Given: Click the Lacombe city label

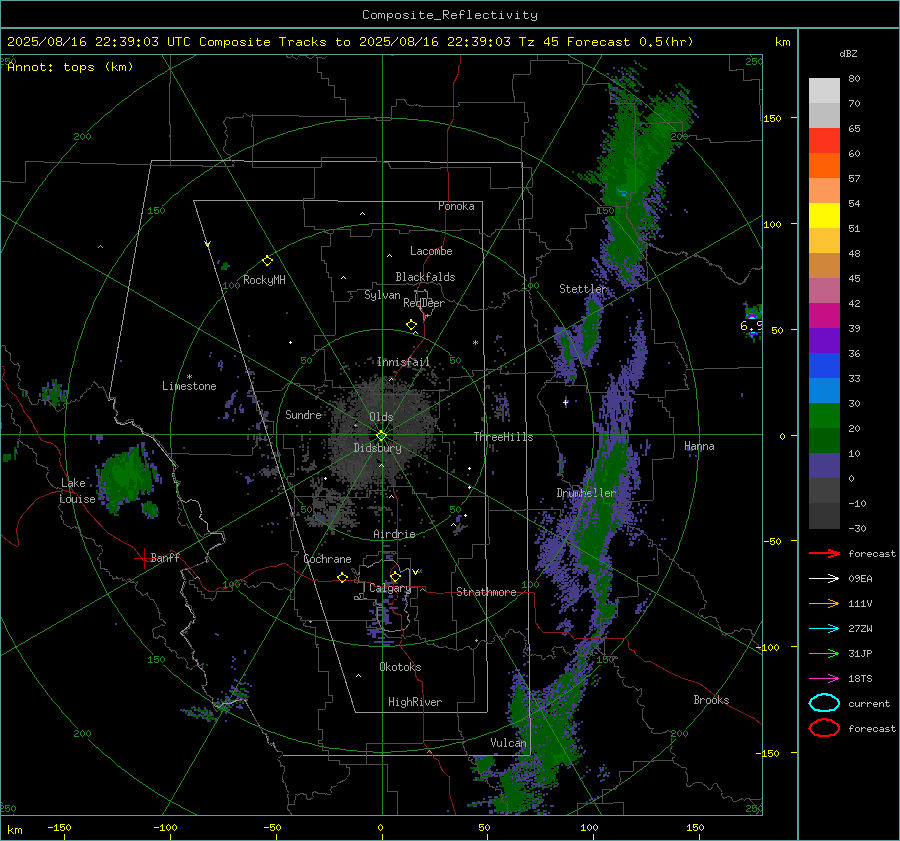Looking at the screenshot, I should 431,251.
